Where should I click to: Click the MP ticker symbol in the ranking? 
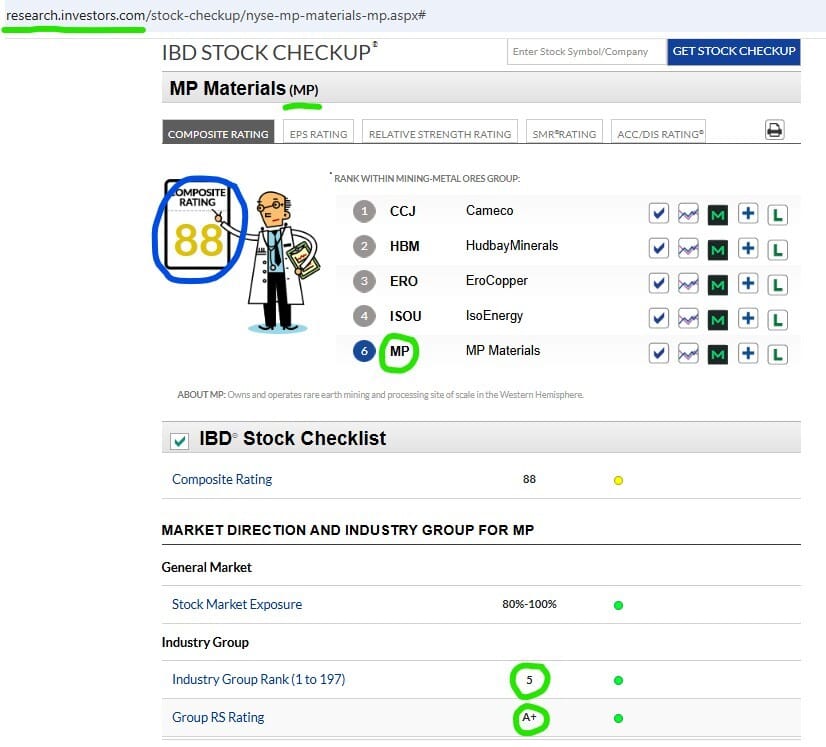point(399,351)
